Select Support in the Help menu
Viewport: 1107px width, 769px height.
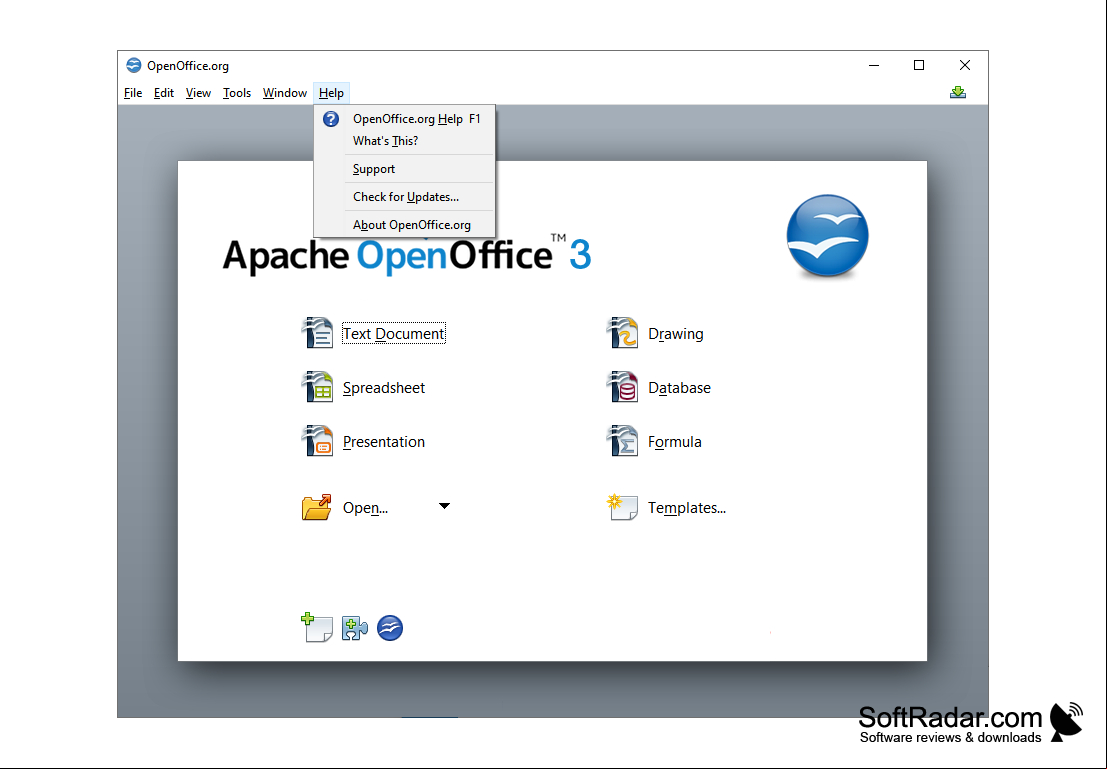click(405, 169)
